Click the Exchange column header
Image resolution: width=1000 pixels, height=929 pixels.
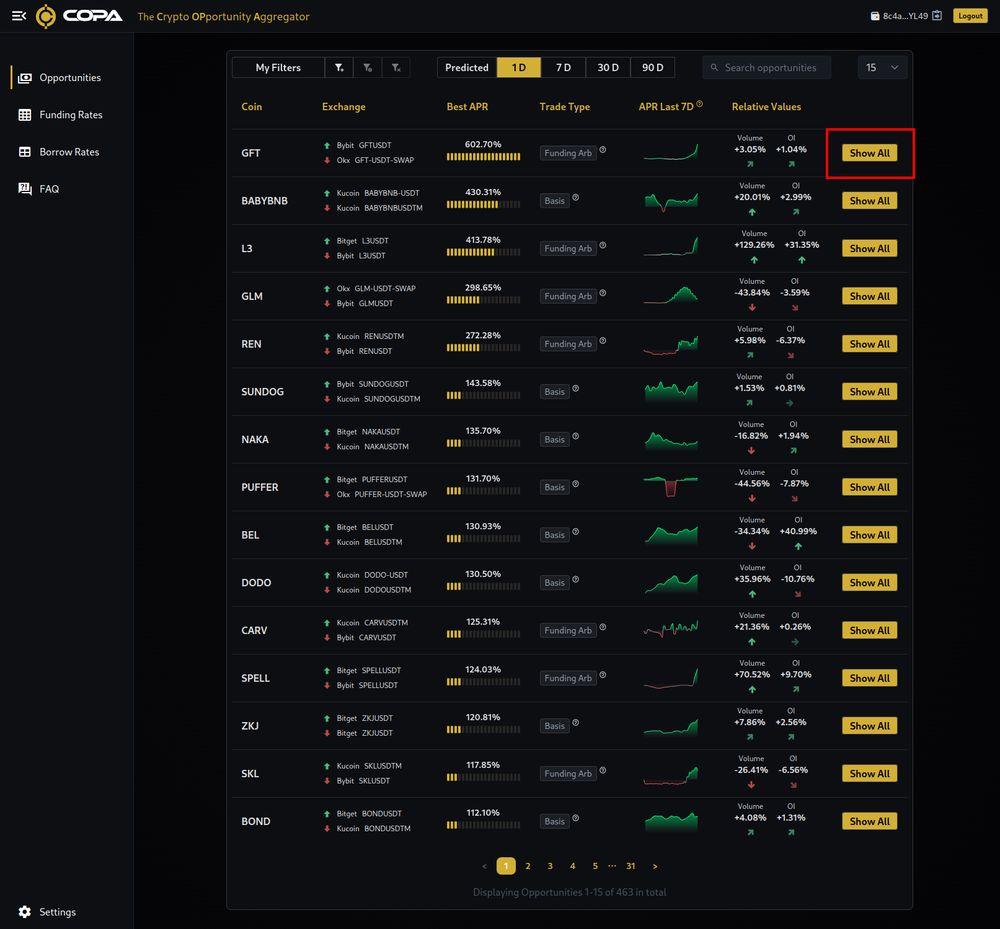click(343, 106)
